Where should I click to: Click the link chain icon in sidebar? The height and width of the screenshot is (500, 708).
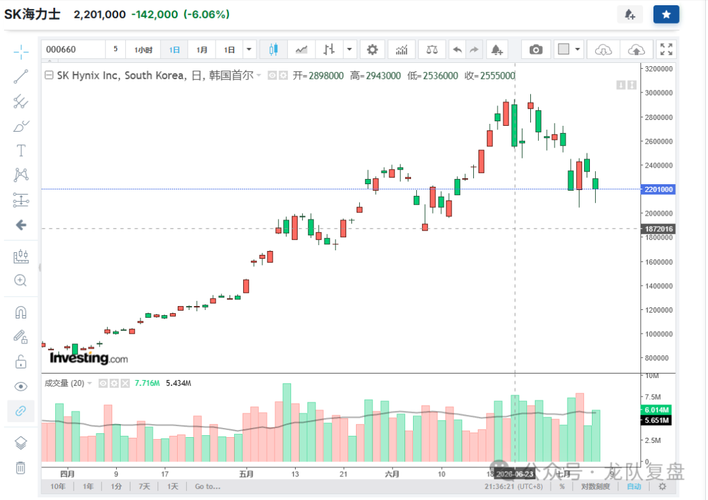point(21,411)
